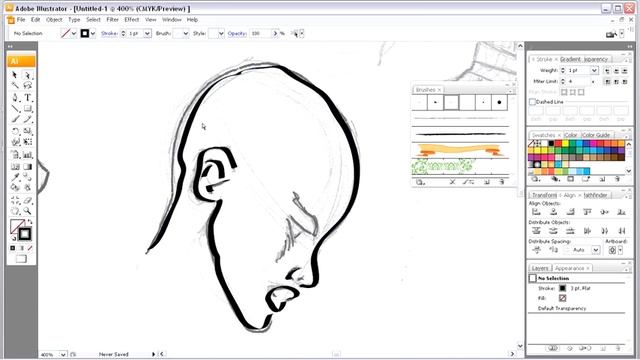Expand the Opacity slider arrow

275,33
